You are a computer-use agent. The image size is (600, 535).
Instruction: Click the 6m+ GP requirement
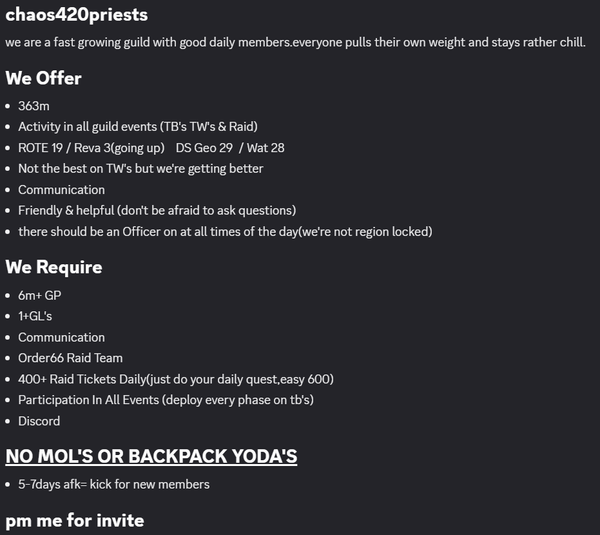tap(39, 295)
